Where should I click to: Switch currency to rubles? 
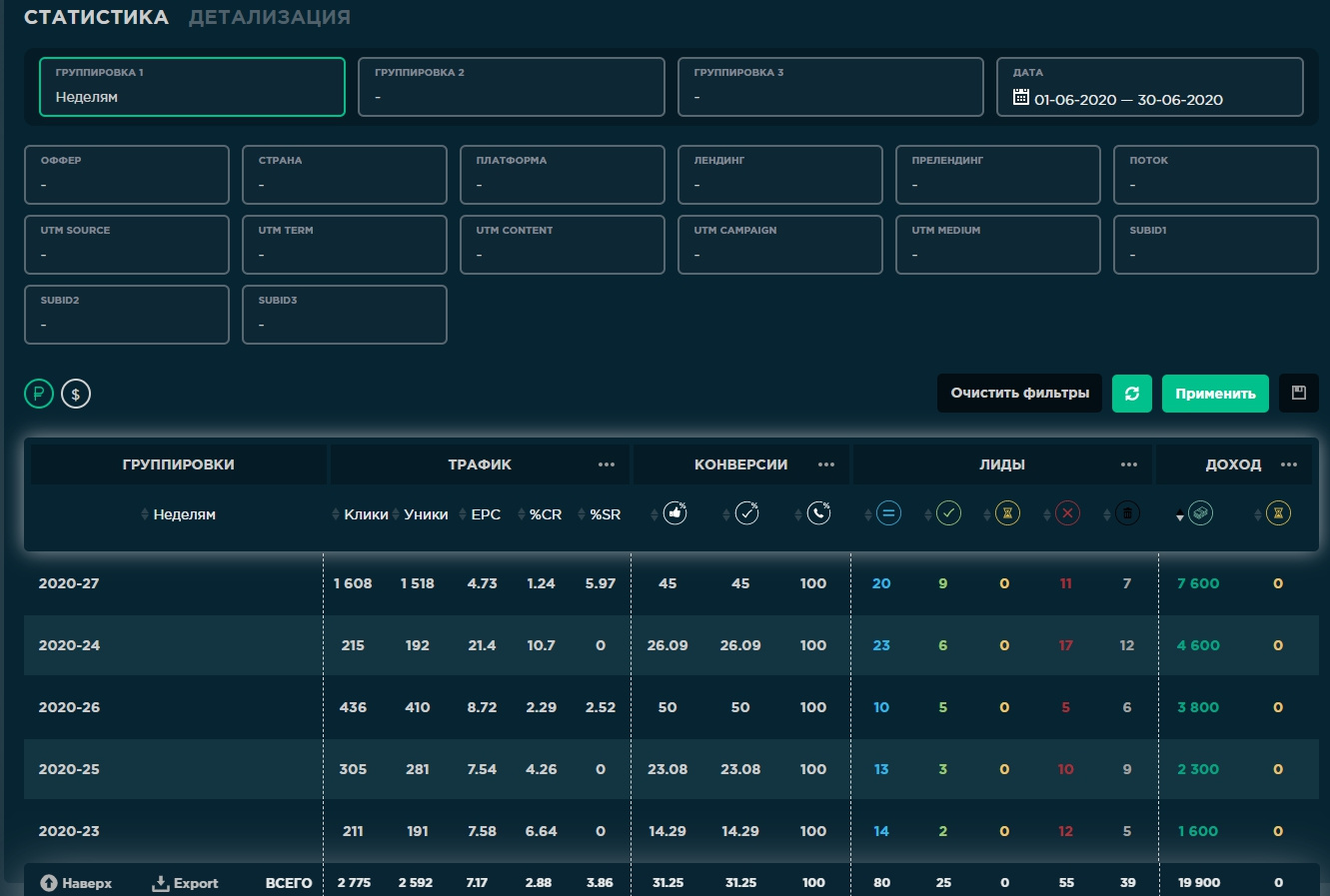point(38,394)
